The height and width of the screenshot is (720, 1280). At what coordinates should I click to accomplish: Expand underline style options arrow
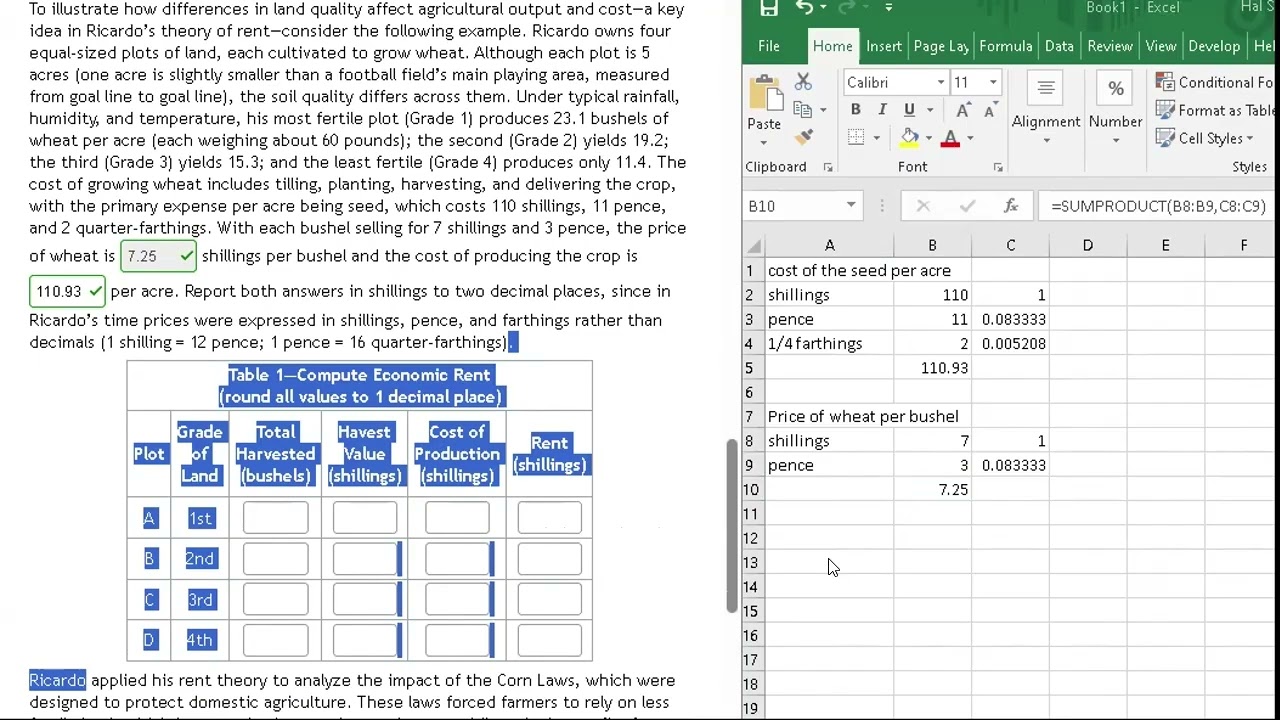(929, 110)
